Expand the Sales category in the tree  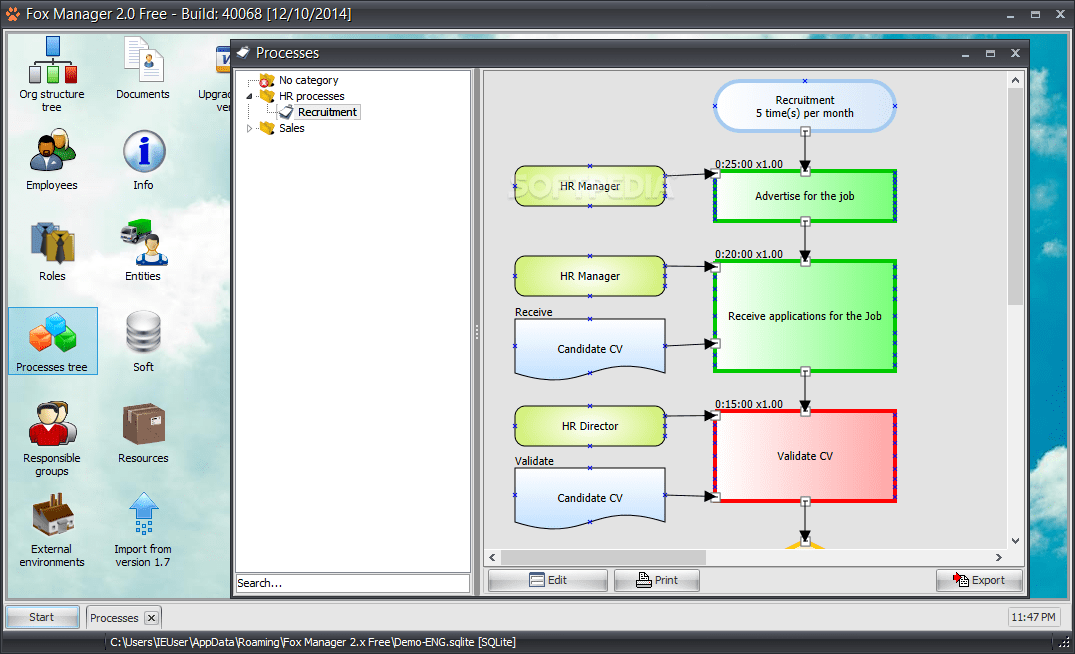coord(249,128)
